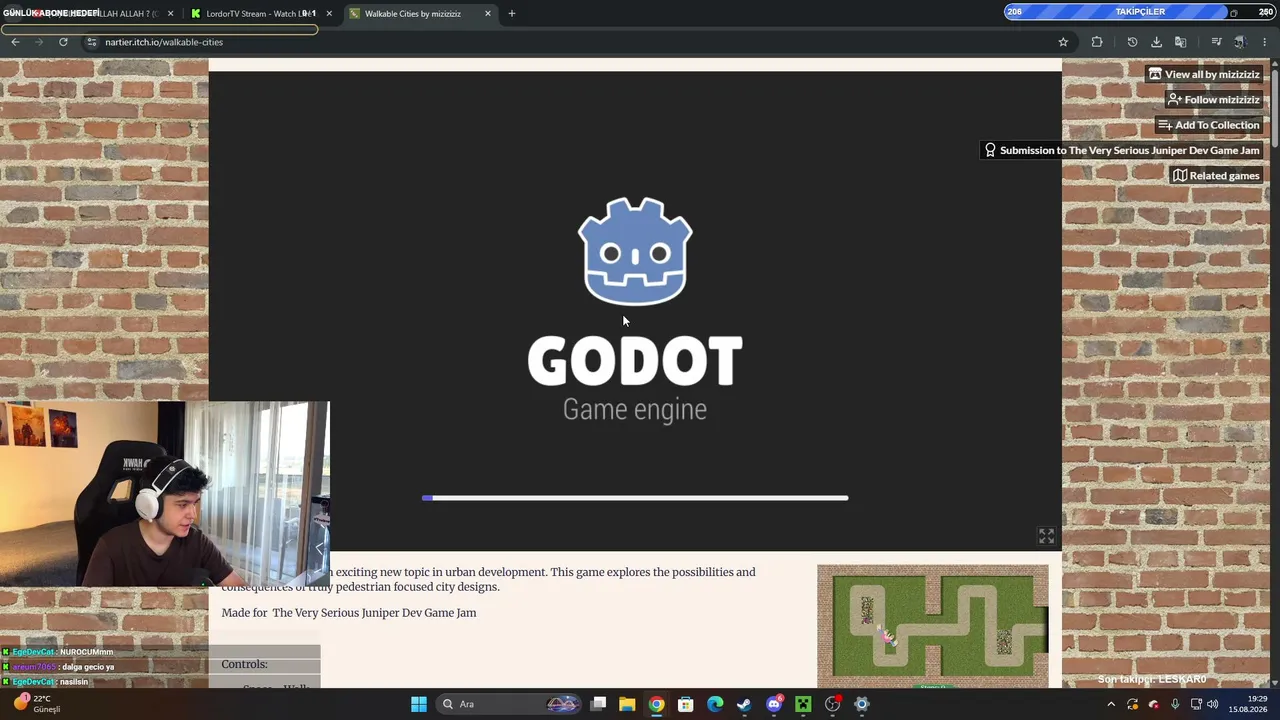The width and height of the screenshot is (1280, 720).
Task: Open the browser profile avatar
Action: tap(1240, 42)
